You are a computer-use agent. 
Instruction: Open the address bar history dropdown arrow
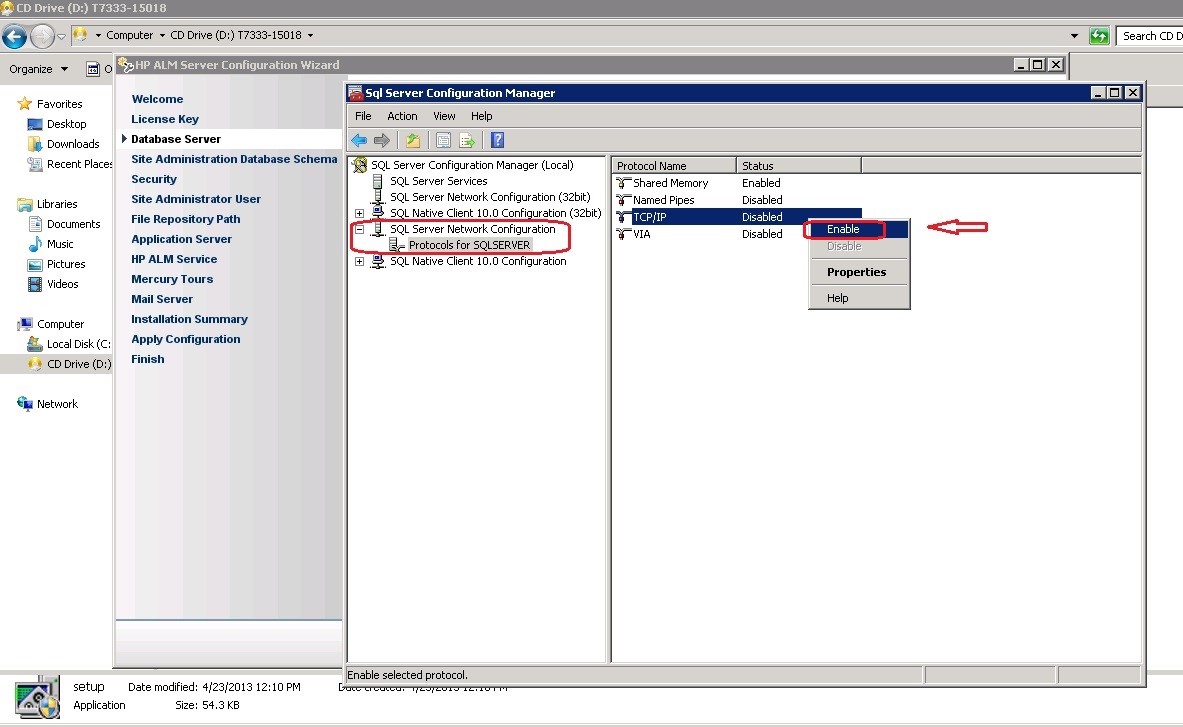coord(1074,35)
